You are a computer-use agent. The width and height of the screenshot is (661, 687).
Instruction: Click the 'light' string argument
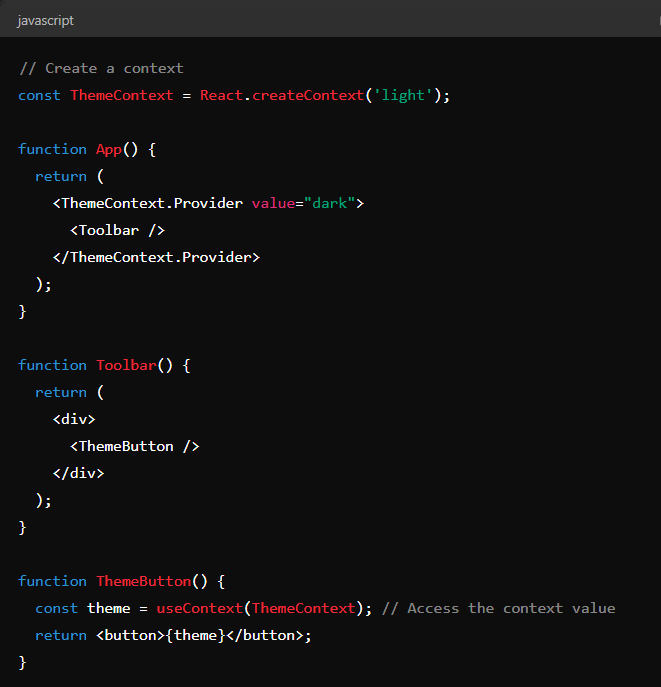[x=403, y=96]
